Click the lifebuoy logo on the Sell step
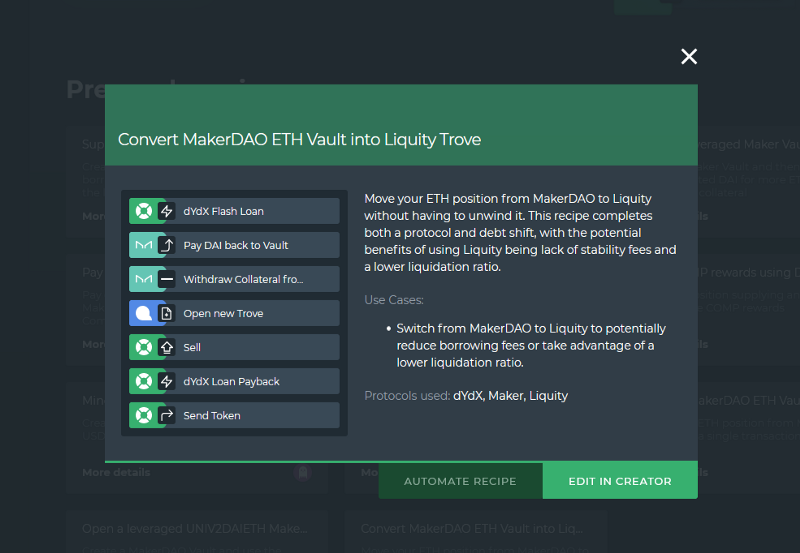800x553 pixels. [x=144, y=347]
